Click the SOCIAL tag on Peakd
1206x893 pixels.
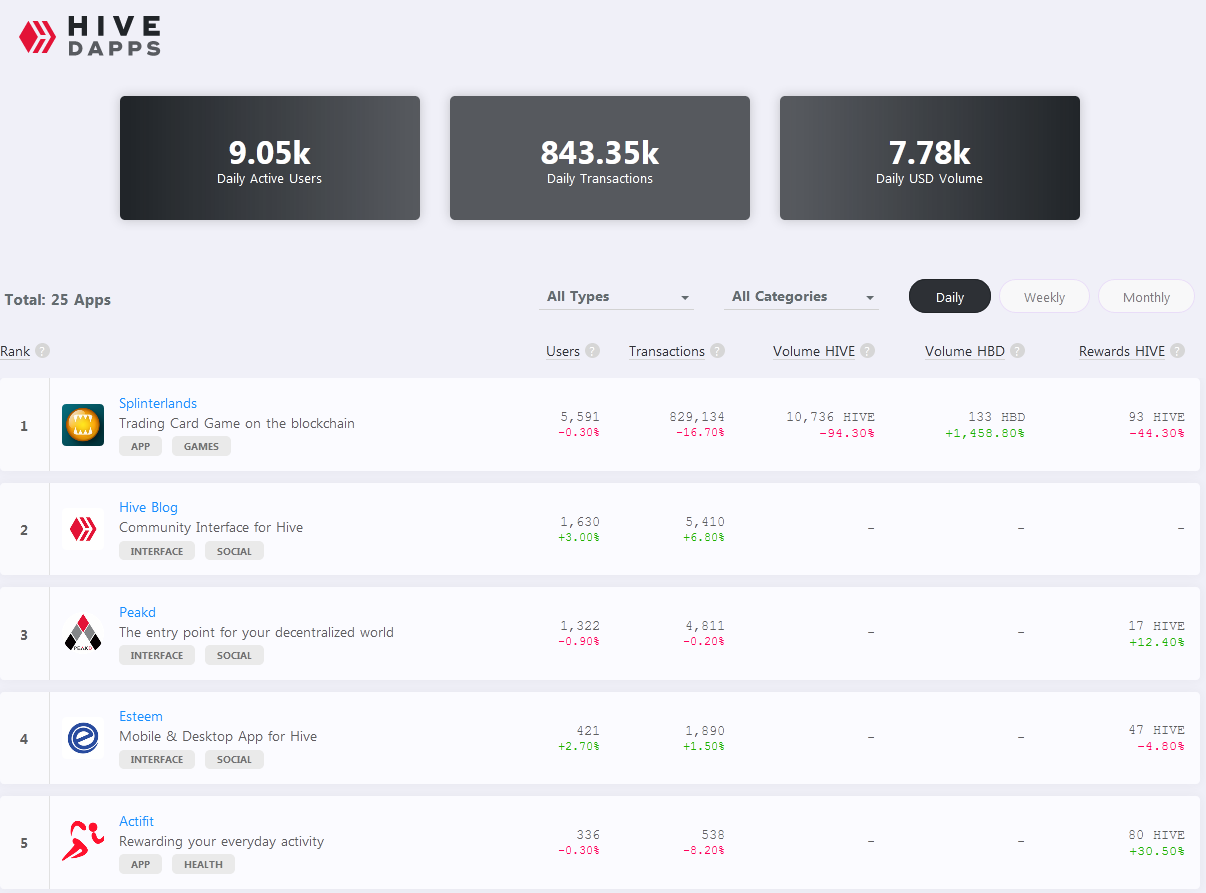tap(234, 655)
